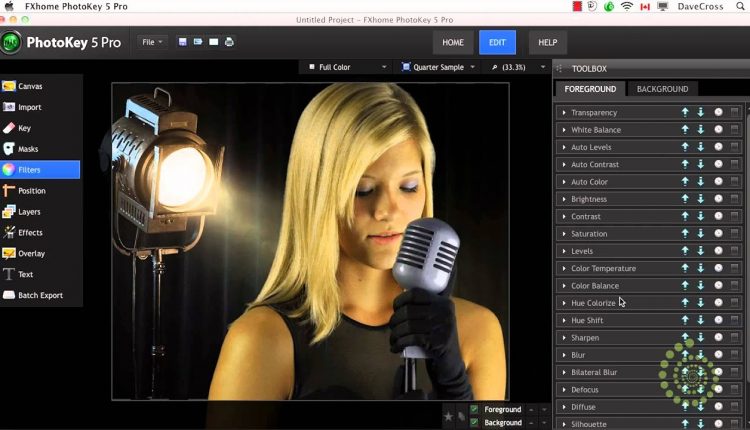Enable the Brightness filter checkbox
Image resolution: width=750 pixels, height=430 pixels.
pyautogui.click(x=734, y=198)
